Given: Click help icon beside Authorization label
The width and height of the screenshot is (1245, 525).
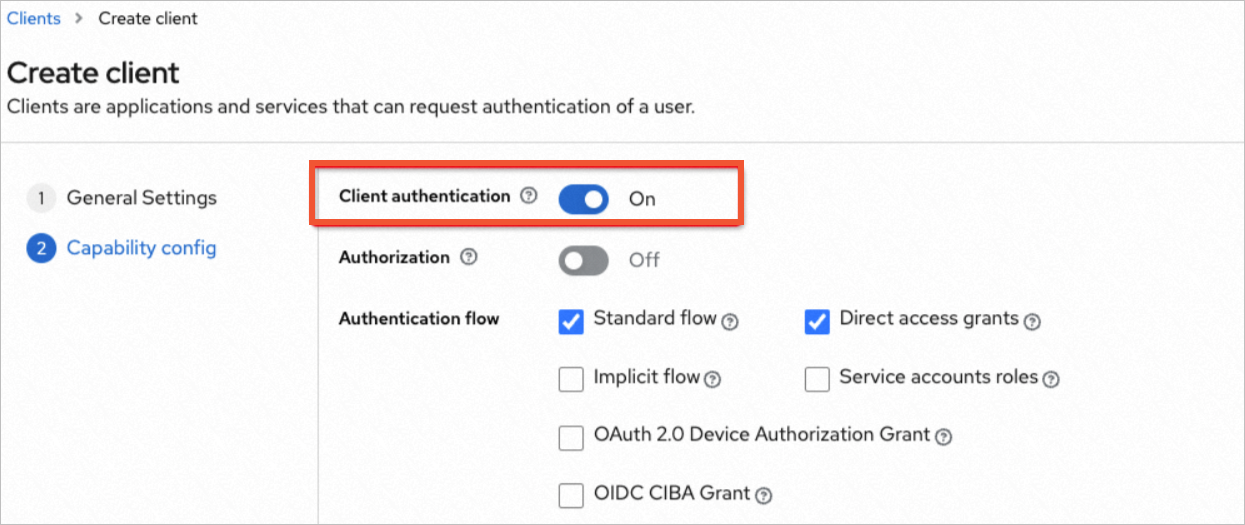Looking at the screenshot, I should 468,257.
